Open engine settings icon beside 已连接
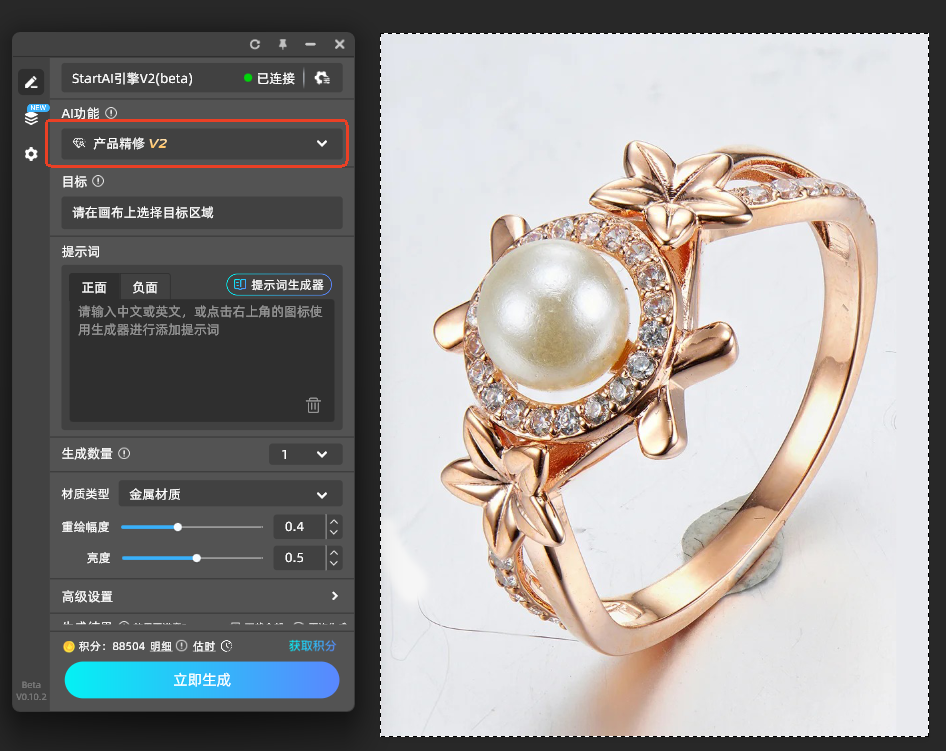946x751 pixels. point(322,78)
